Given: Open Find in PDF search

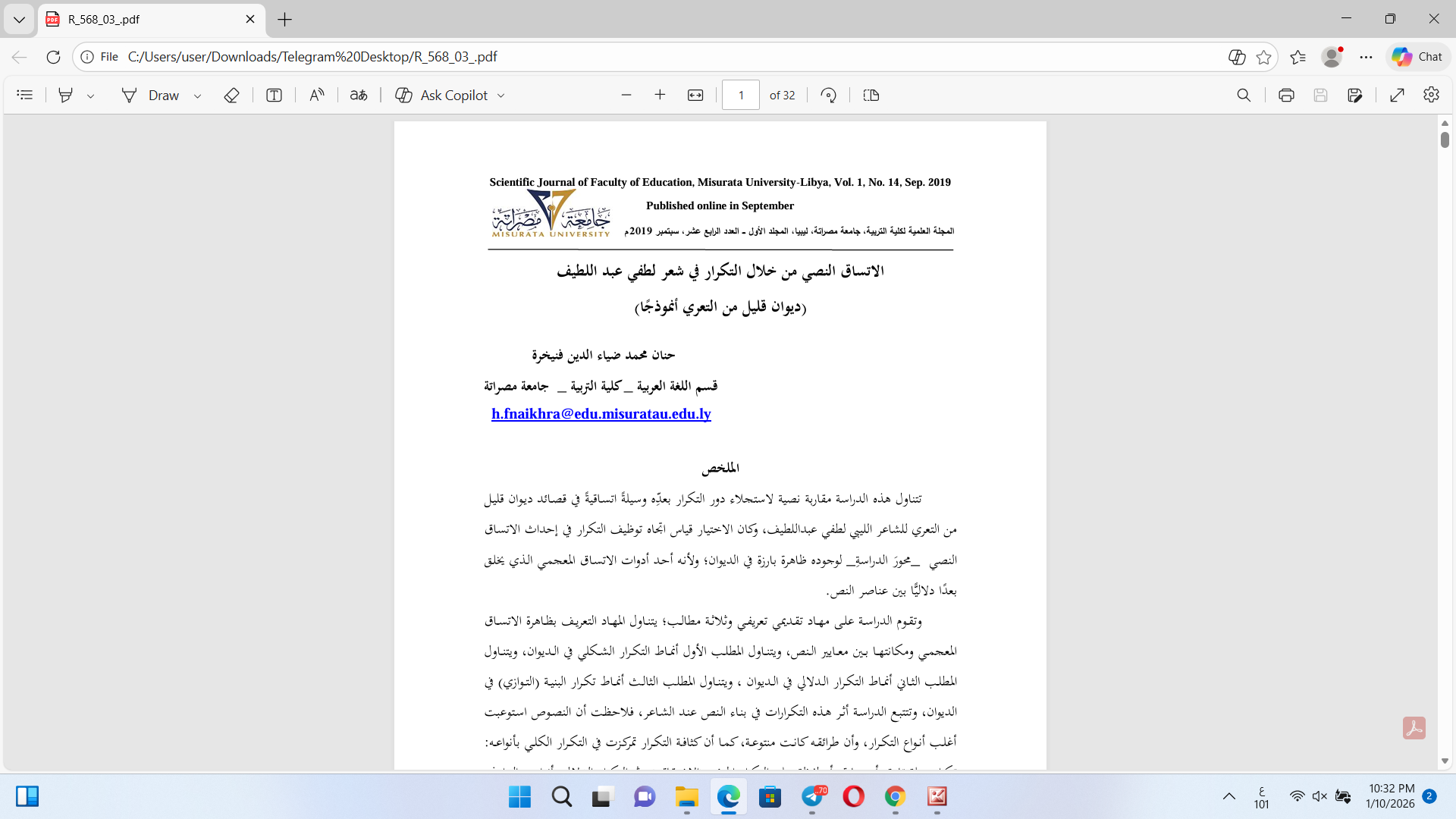Looking at the screenshot, I should point(1244,95).
